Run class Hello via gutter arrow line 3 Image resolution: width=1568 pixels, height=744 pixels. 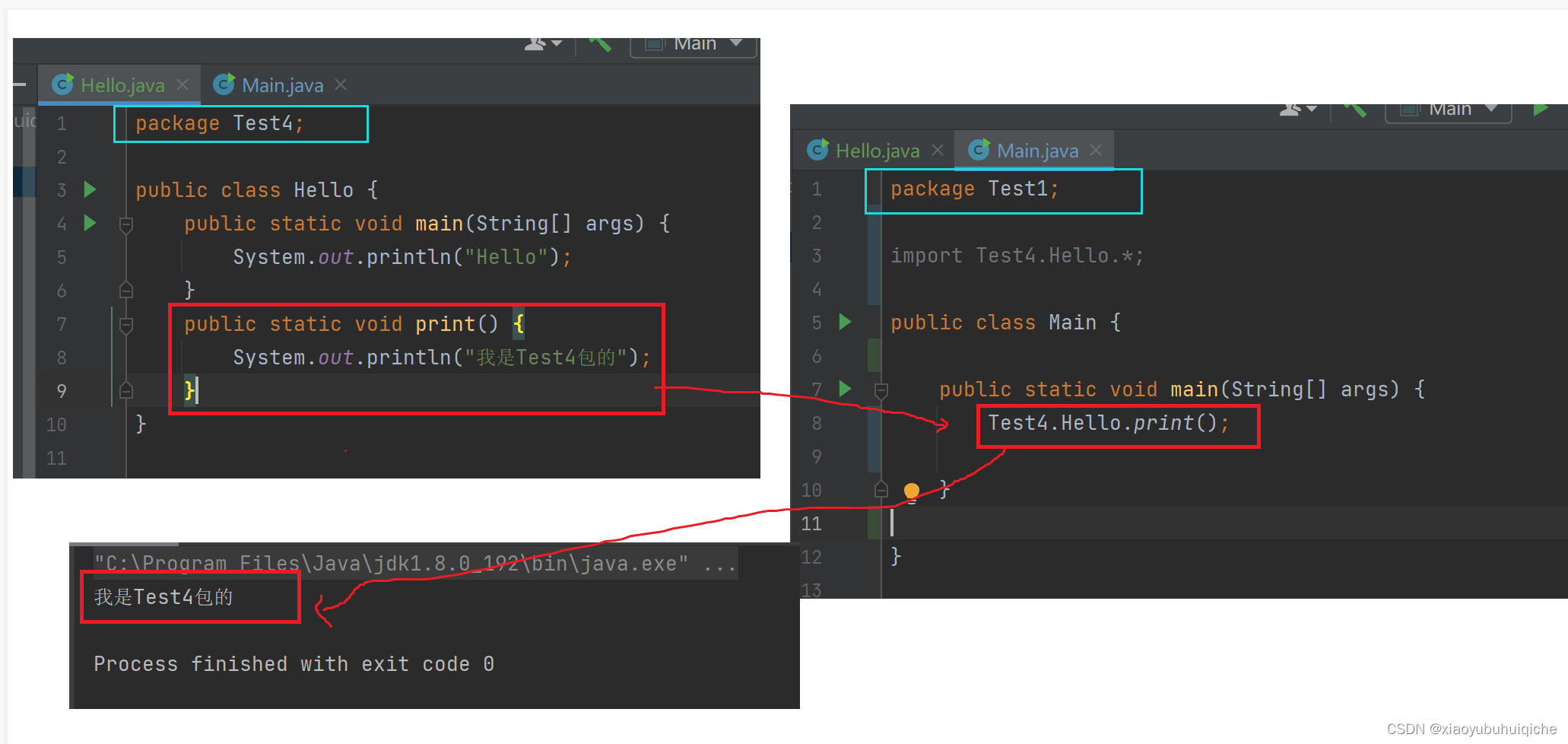(90, 189)
